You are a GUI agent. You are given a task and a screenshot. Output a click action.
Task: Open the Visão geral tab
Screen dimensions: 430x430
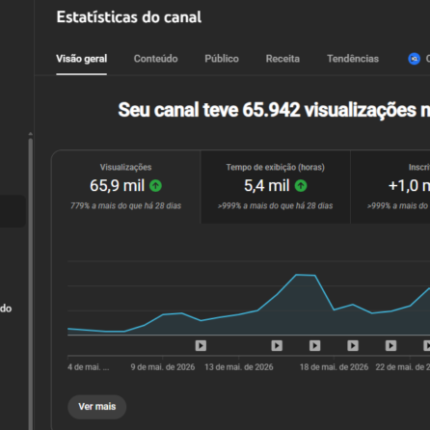pos(82,59)
